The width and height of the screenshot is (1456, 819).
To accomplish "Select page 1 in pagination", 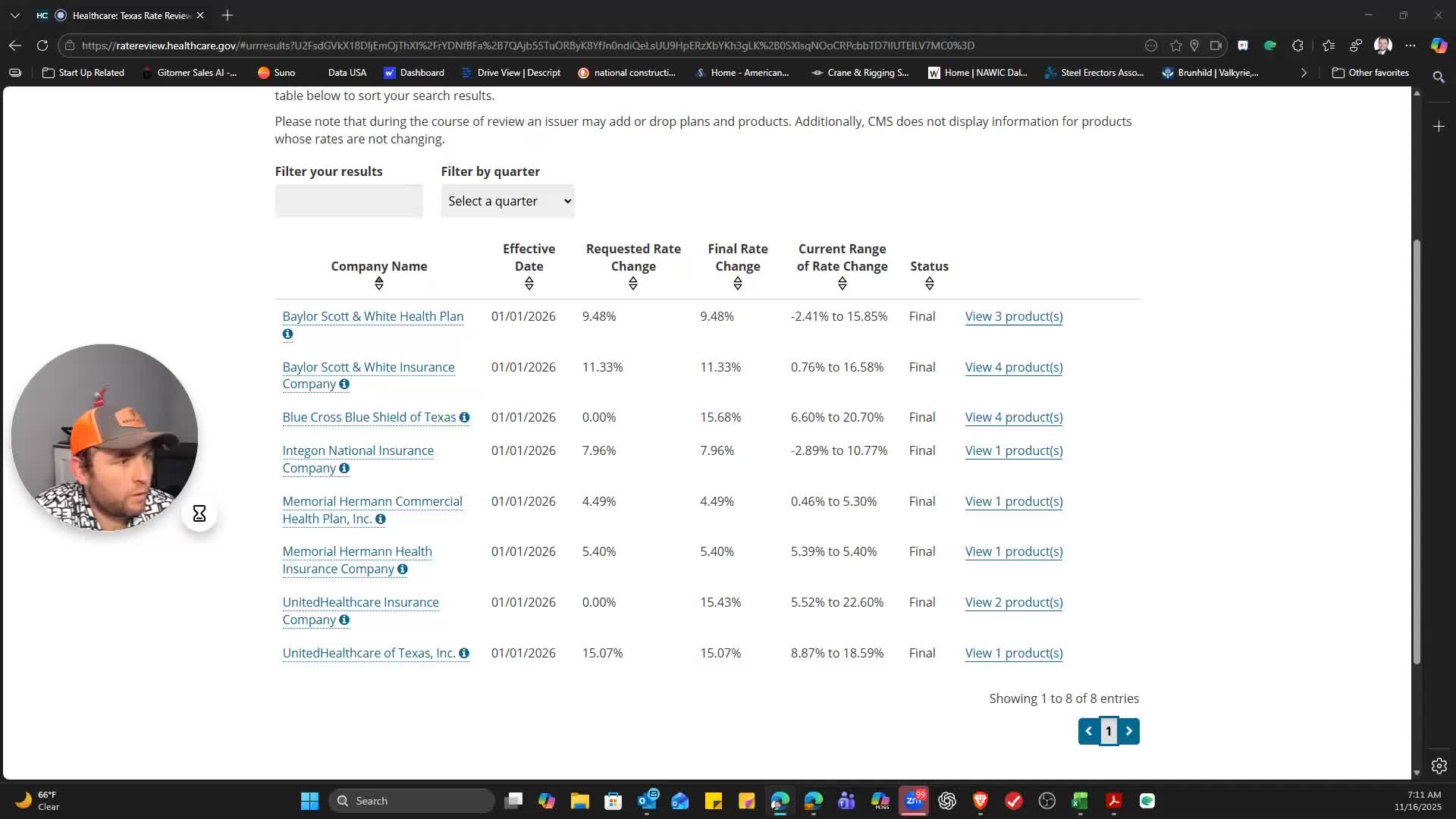I will pos(1109,731).
